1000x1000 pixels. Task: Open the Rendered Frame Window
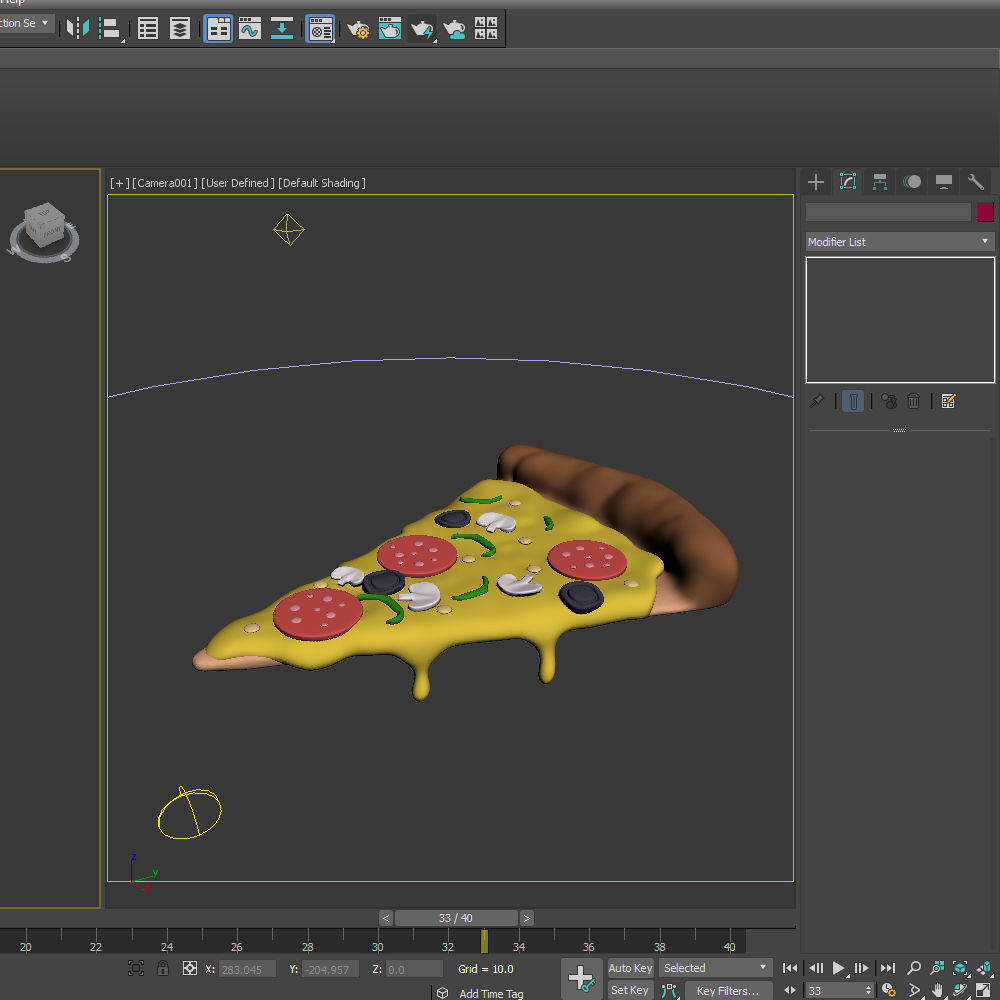pyautogui.click(x=390, y=29)
